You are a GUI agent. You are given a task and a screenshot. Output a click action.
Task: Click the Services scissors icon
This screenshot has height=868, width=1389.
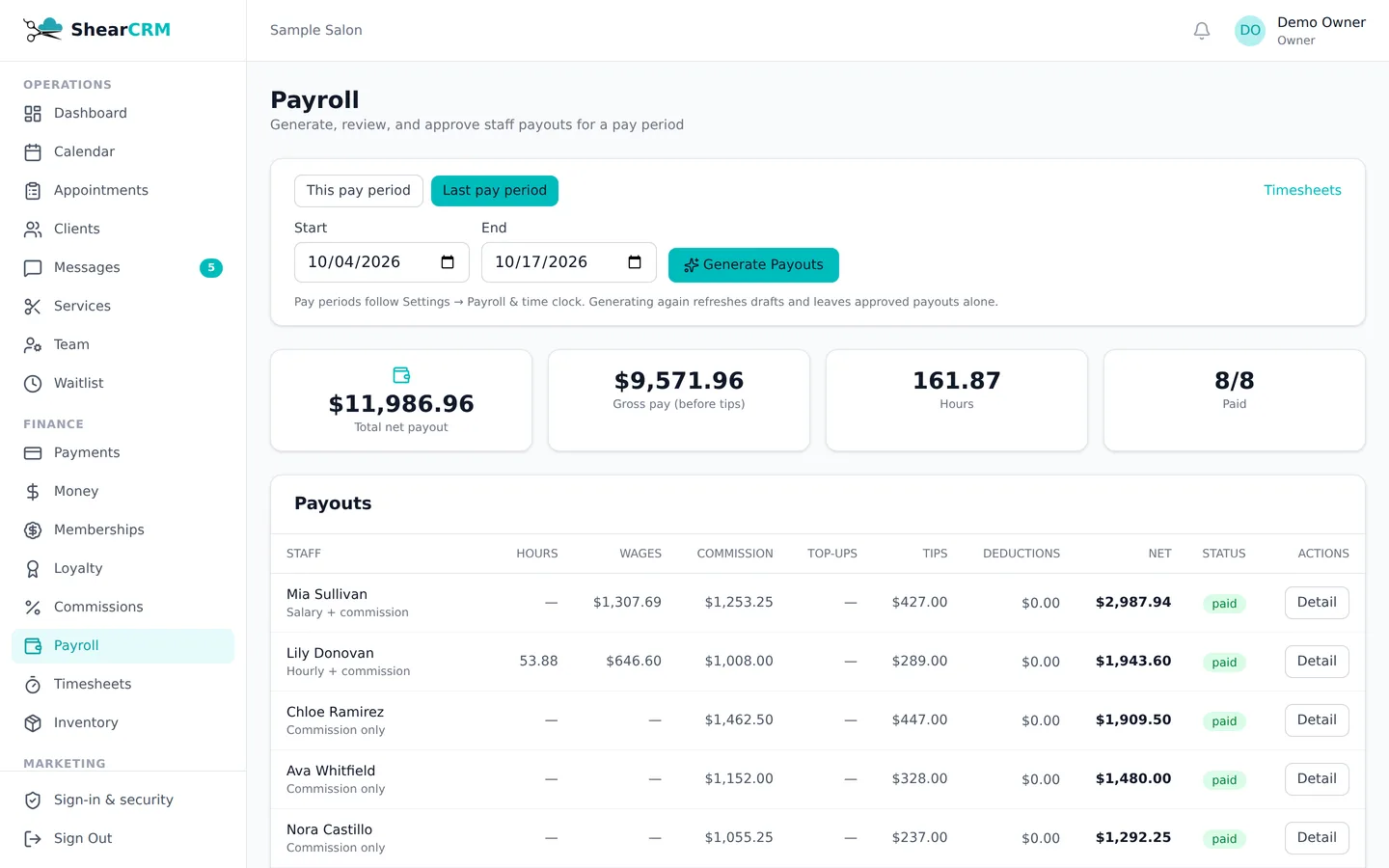[x=33, y=307]
